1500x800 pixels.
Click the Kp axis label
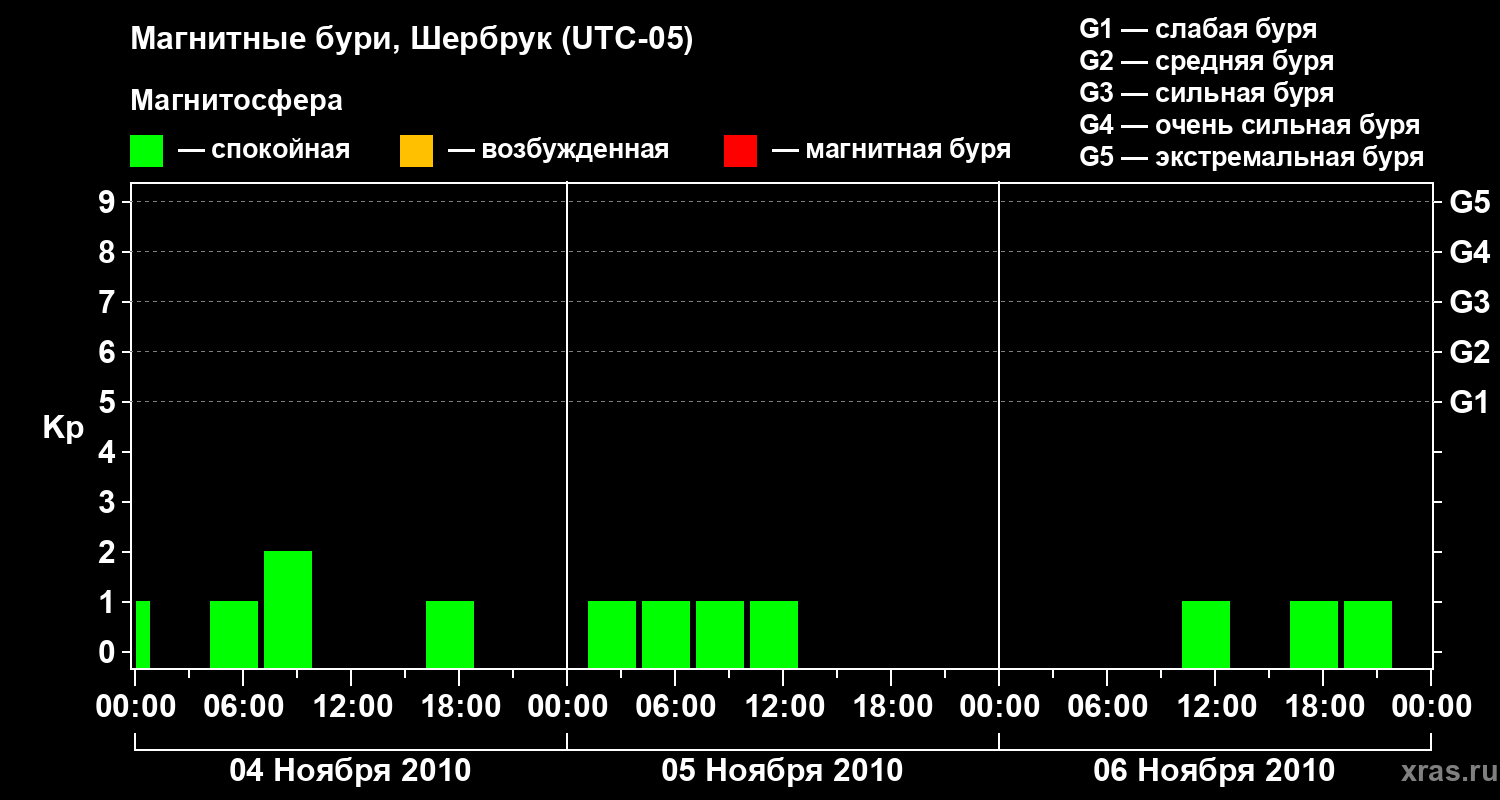(x=63, y=428)
